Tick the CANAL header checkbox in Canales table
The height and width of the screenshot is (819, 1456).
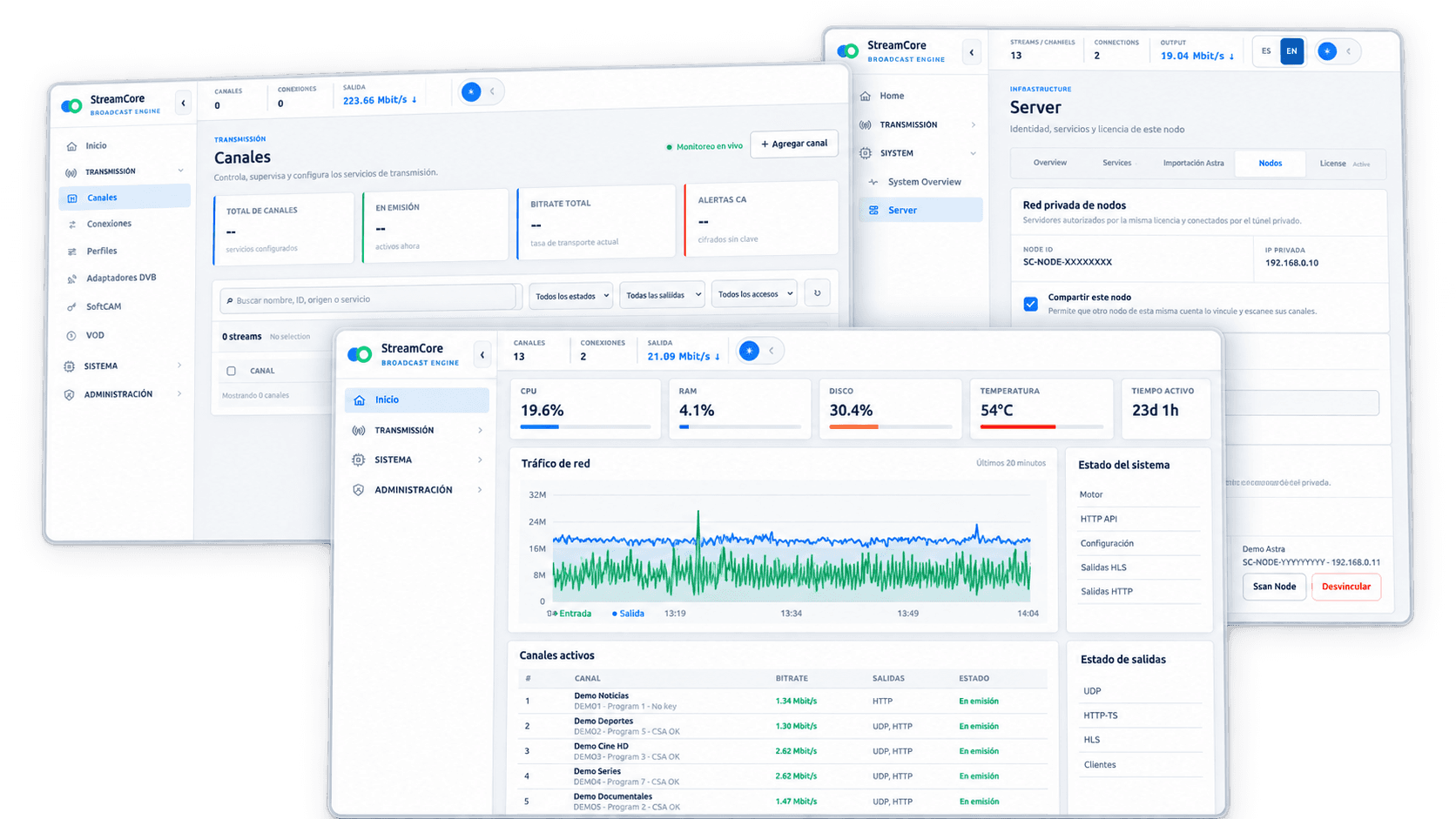(x=232, y=371)
